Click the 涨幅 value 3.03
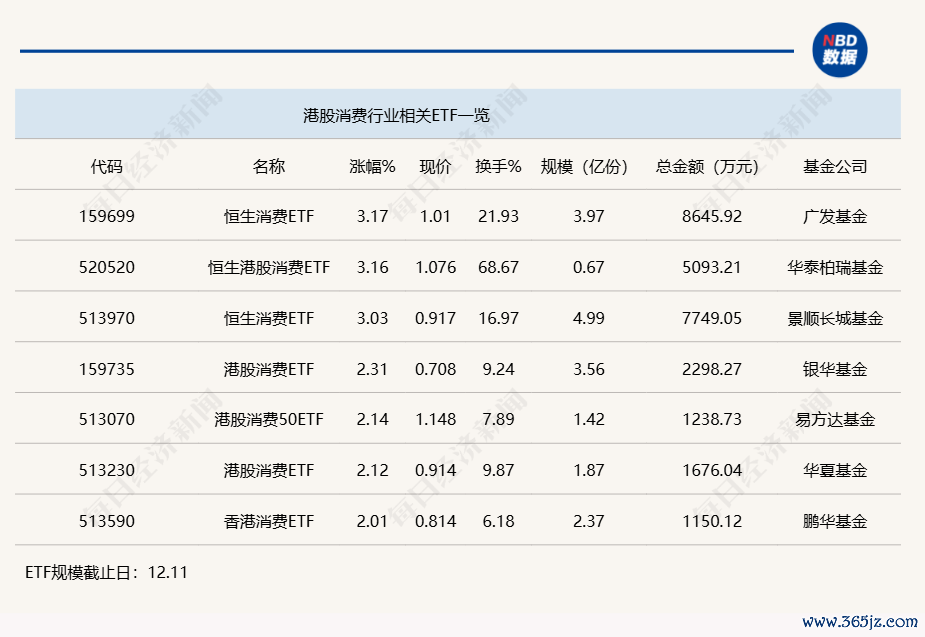This screenshot has height=637, width=925. click(x=372, y=318)
